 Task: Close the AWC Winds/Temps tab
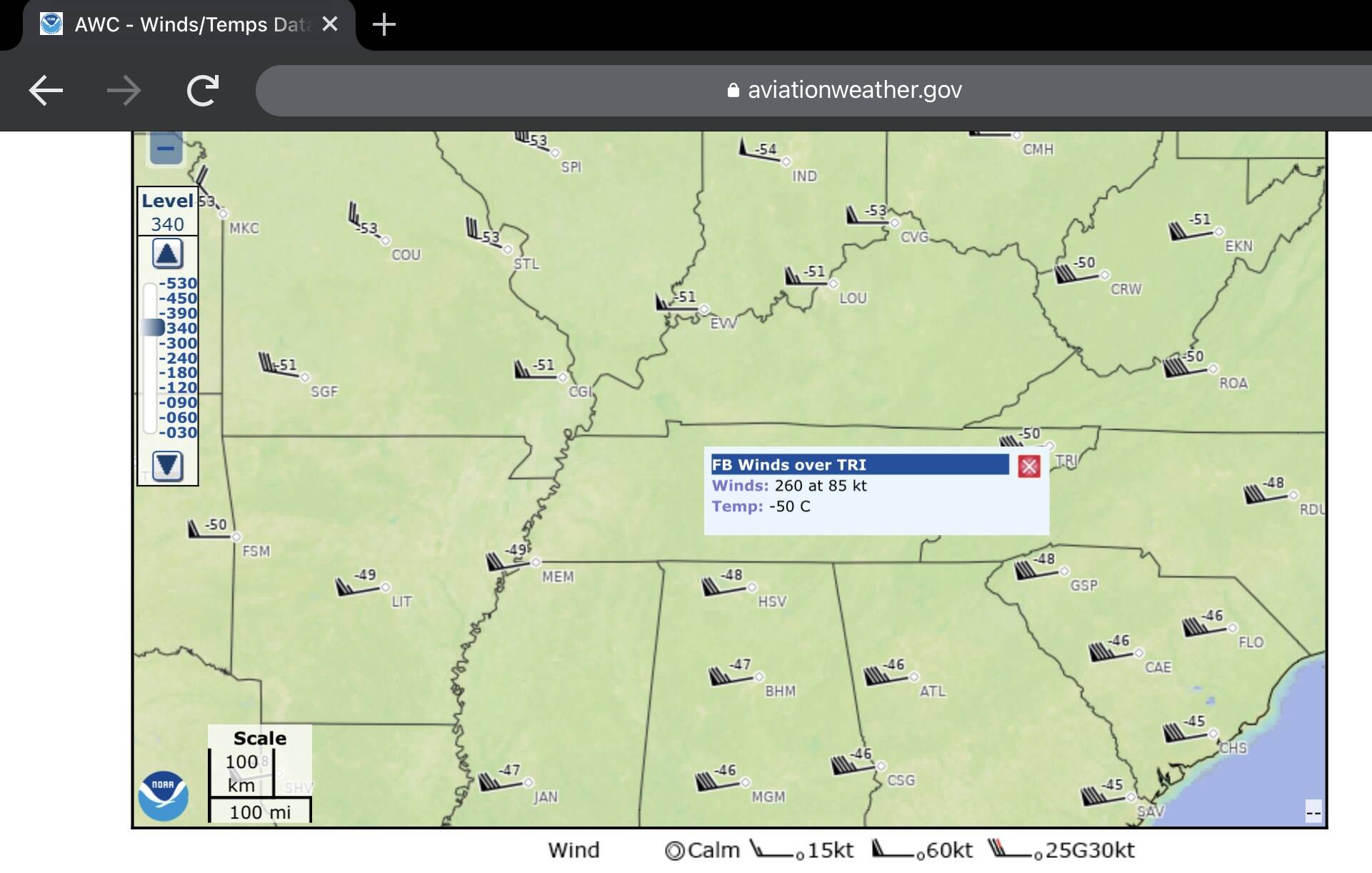(330, 24)
